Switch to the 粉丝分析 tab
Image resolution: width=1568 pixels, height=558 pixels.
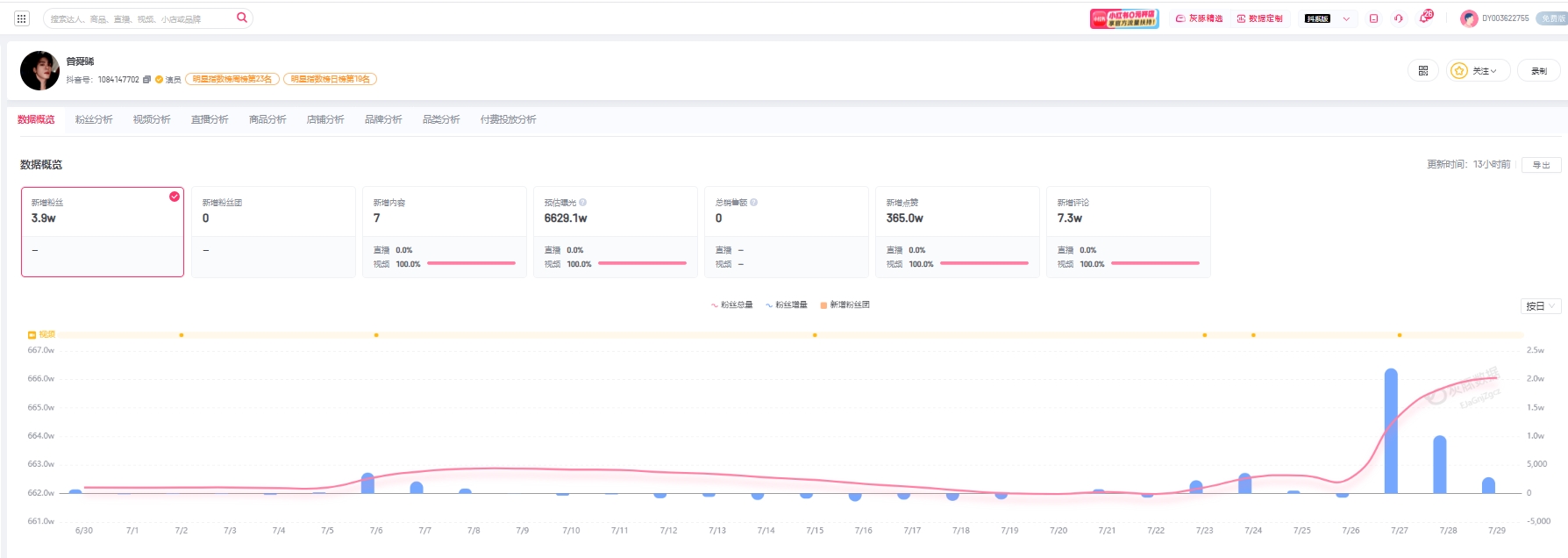point(94,119)
